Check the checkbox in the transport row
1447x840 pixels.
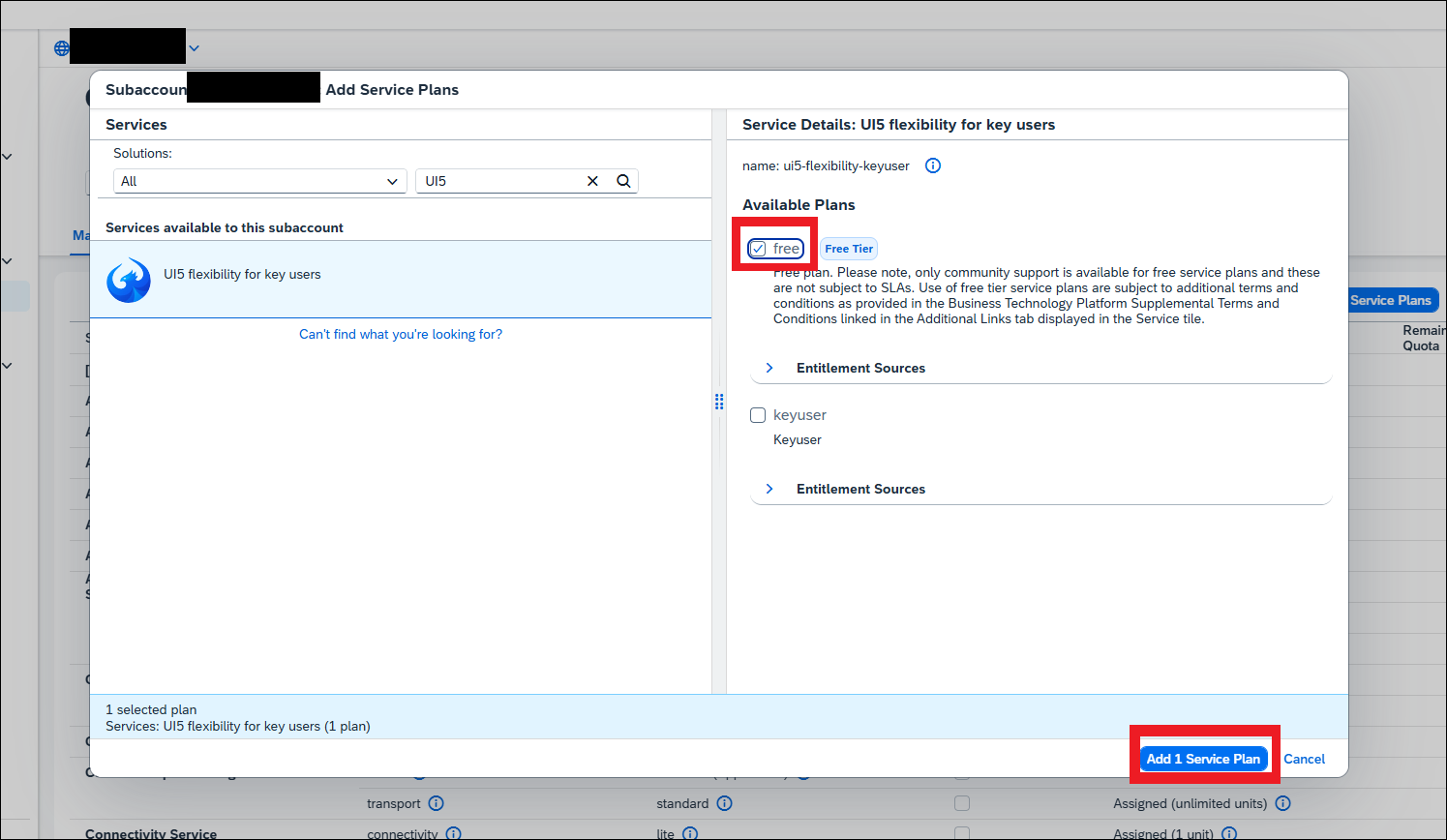click(x=962, y=803)
